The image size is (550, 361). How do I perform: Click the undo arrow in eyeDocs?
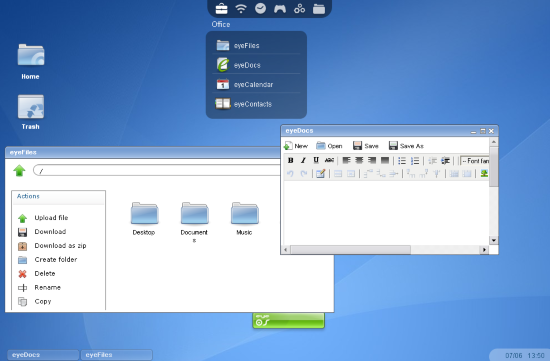point(290,173)
